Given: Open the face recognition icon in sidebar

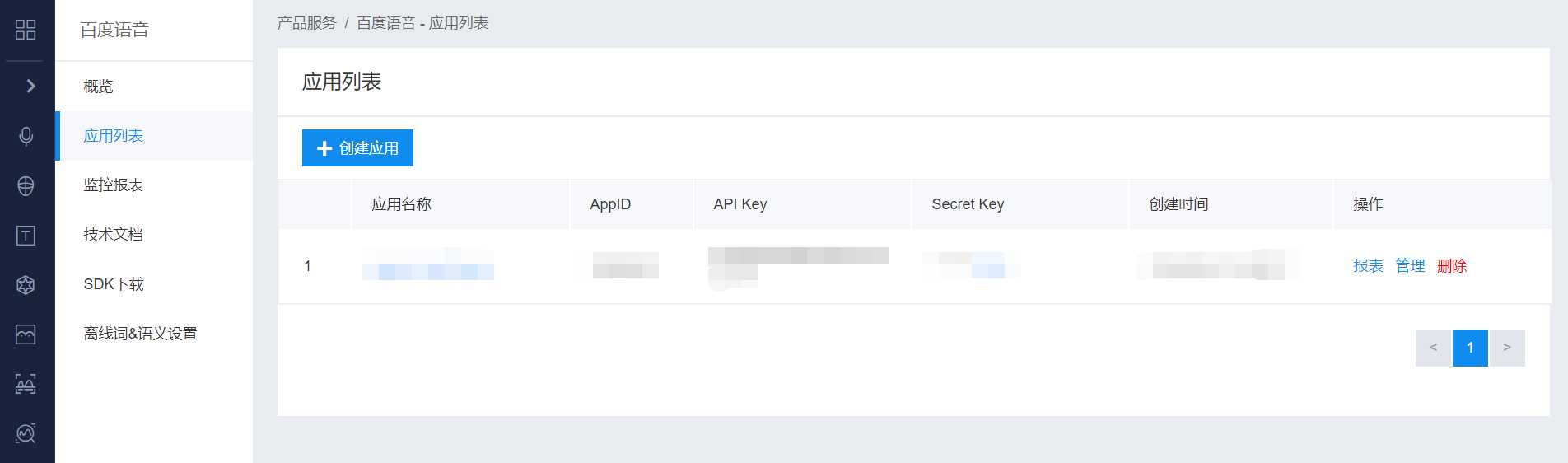Looking at the screenshot, I should tap(26, 384).
